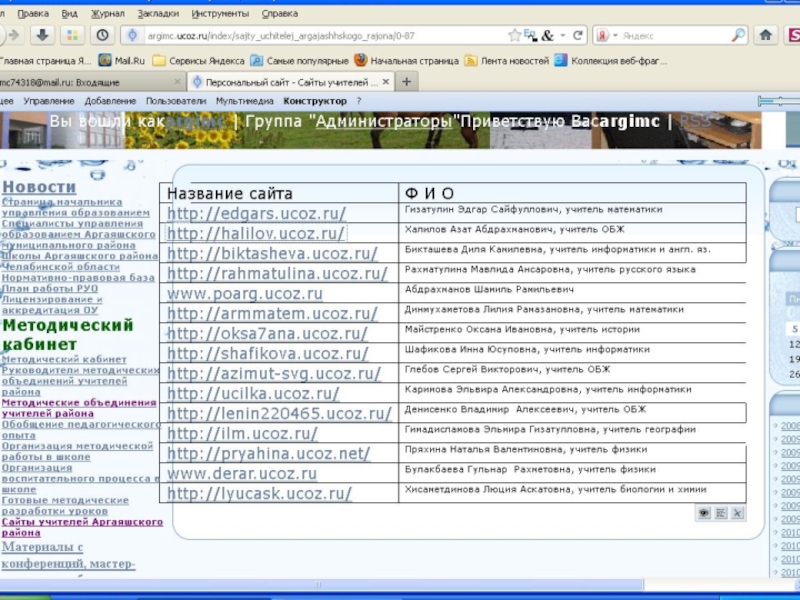This screenshot has width=800, height=600.
Task: Open the colored grid toolbar icon
Action: coord(72,35)
